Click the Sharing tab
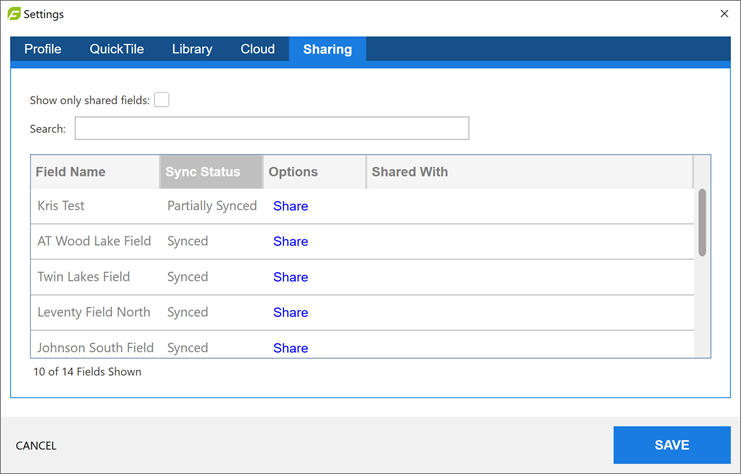The height and width of the screenshot is (474, 741). click(x=327, y=49)
